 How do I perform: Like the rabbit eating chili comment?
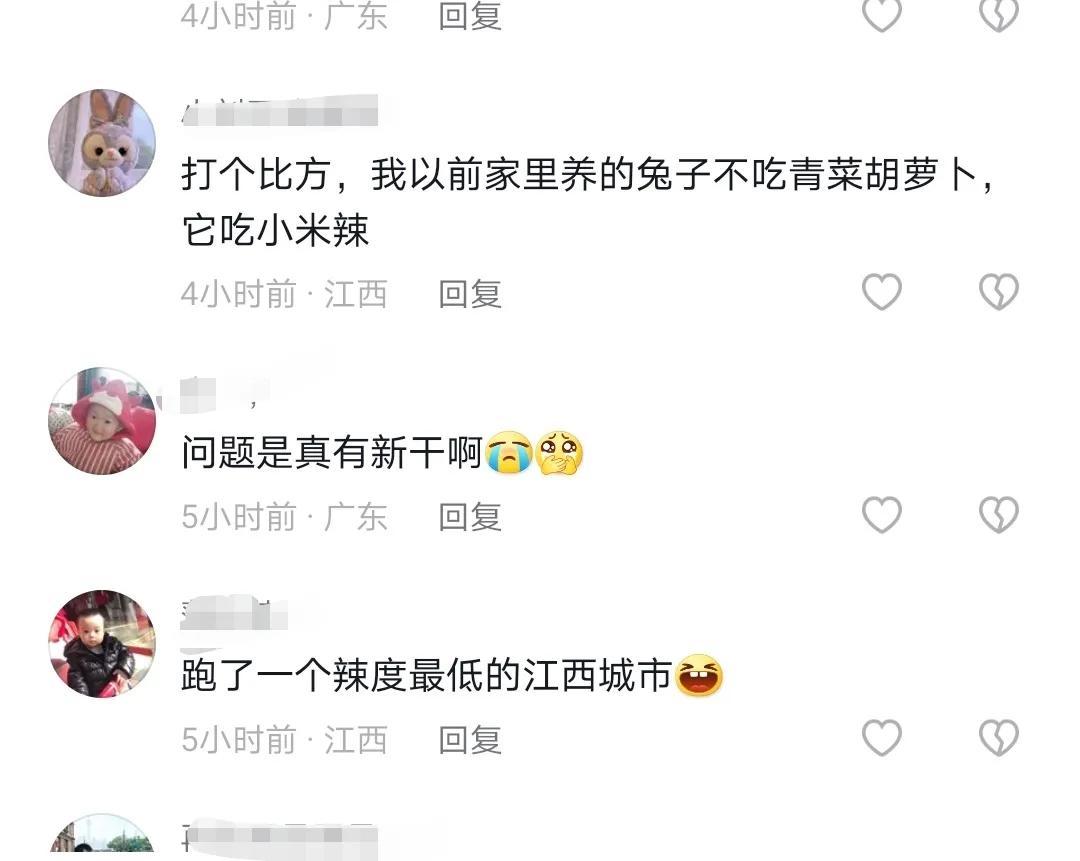pos(882,292)
